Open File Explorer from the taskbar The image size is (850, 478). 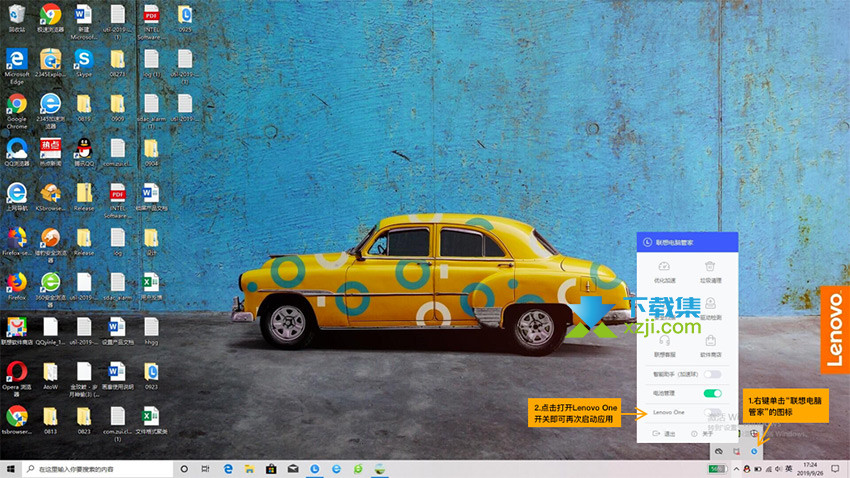(x=249, y=469)
